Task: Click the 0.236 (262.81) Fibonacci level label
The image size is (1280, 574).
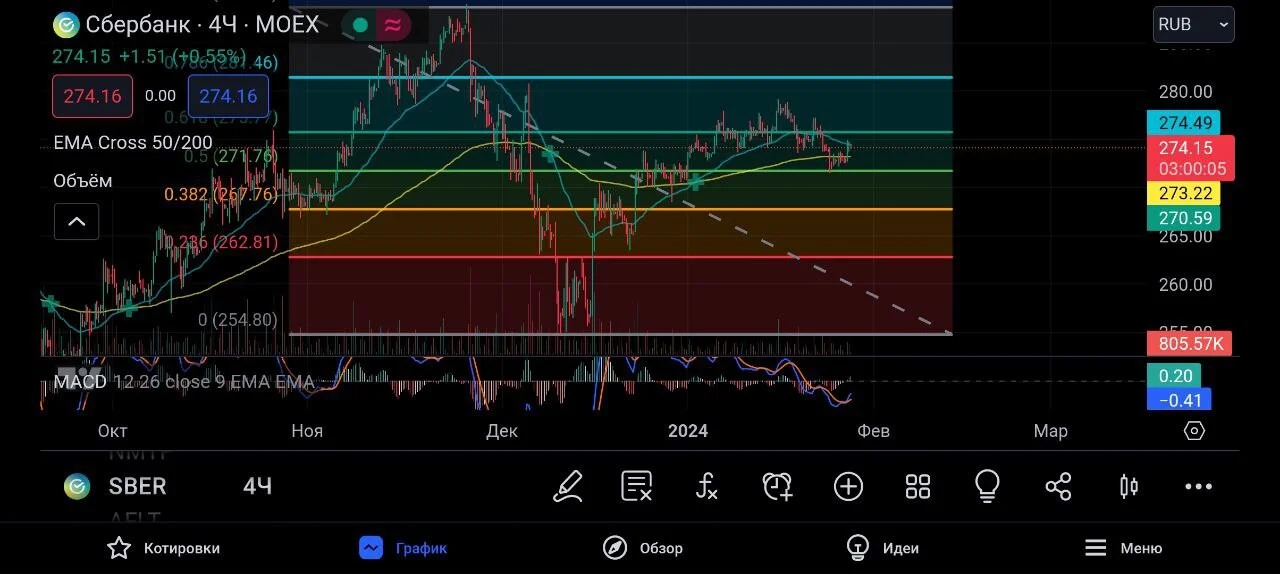Action: 222,242
